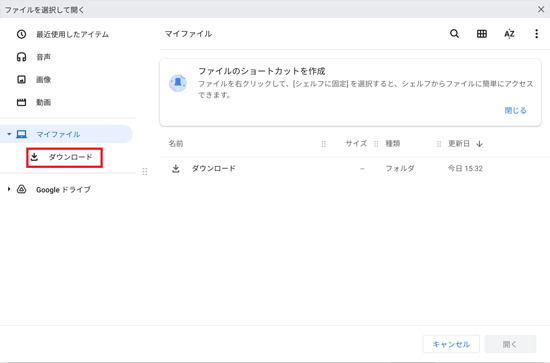Toggle the 更新日 sort direction arrow
The width and height of the screenshot is (550, 363).
[x=479, y=144]
